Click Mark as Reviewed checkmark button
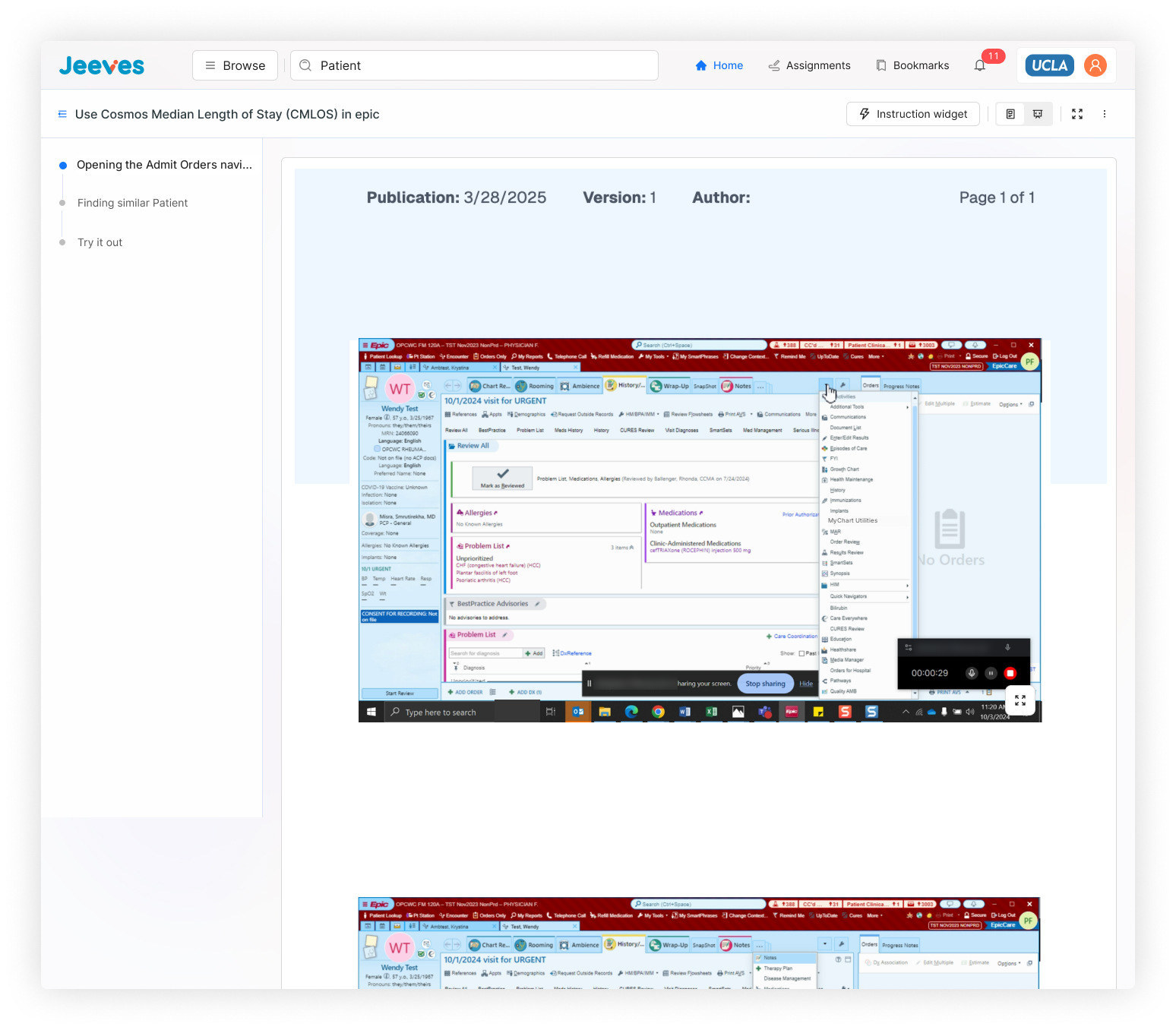Image resolution: width=1176 pixels, height=1030 pixels. click(x=502, y=478)
